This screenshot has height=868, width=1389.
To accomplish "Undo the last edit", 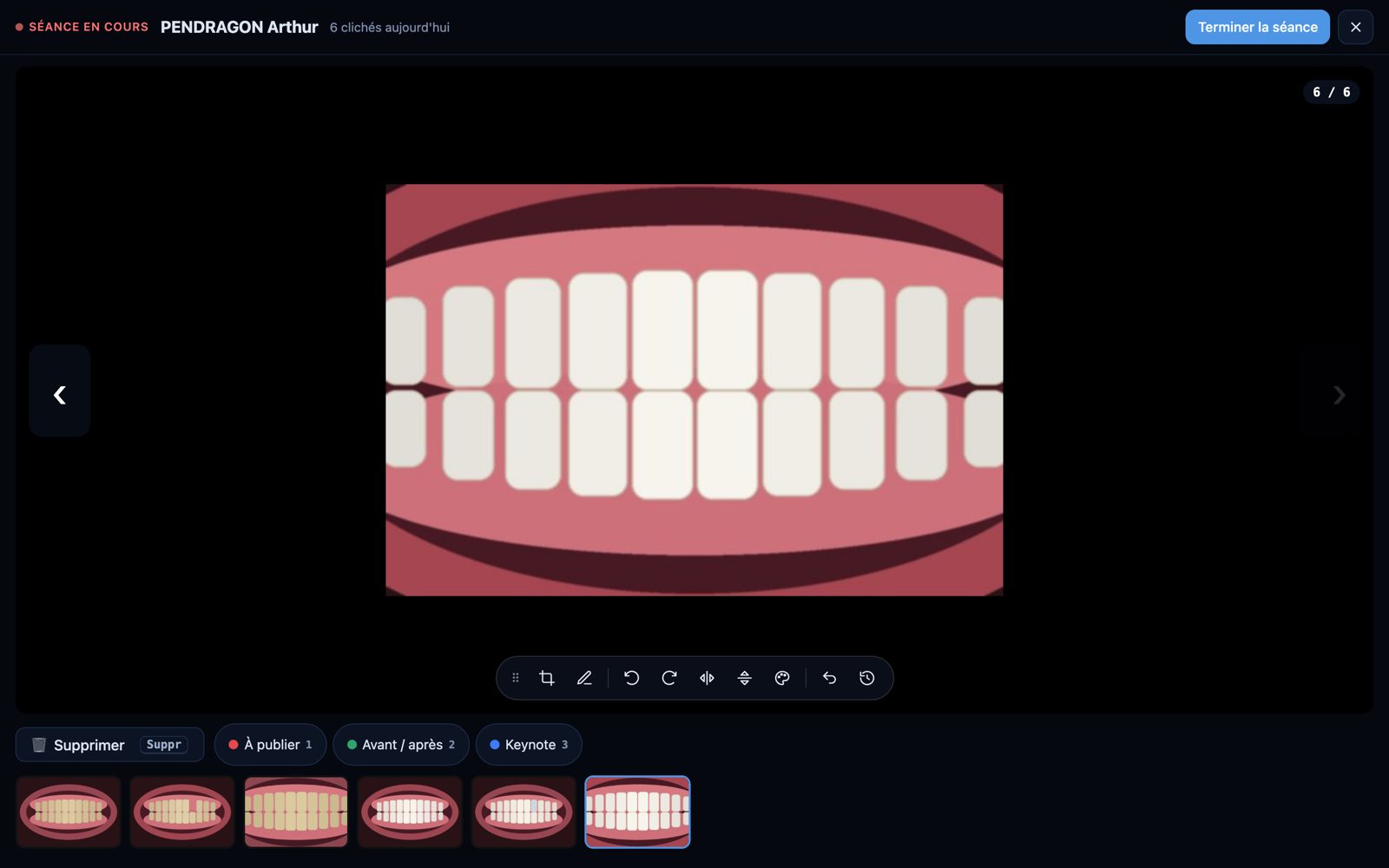I will pos(829,678).
